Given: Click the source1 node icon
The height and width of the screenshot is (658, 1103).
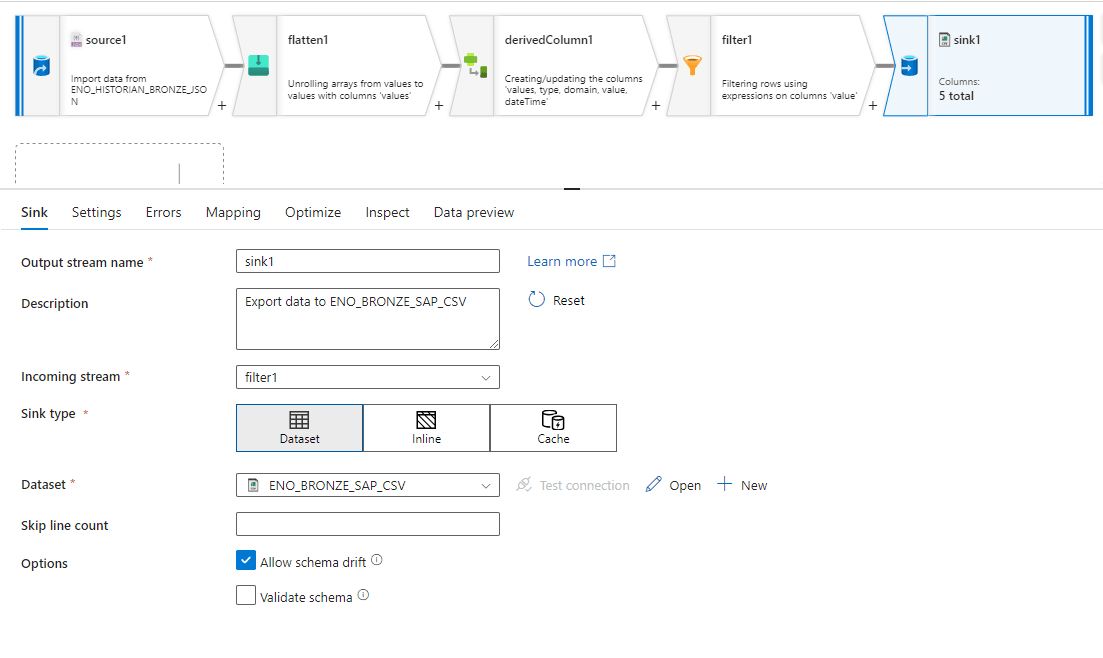Looking at the screenshot, I should pos(41,66).
